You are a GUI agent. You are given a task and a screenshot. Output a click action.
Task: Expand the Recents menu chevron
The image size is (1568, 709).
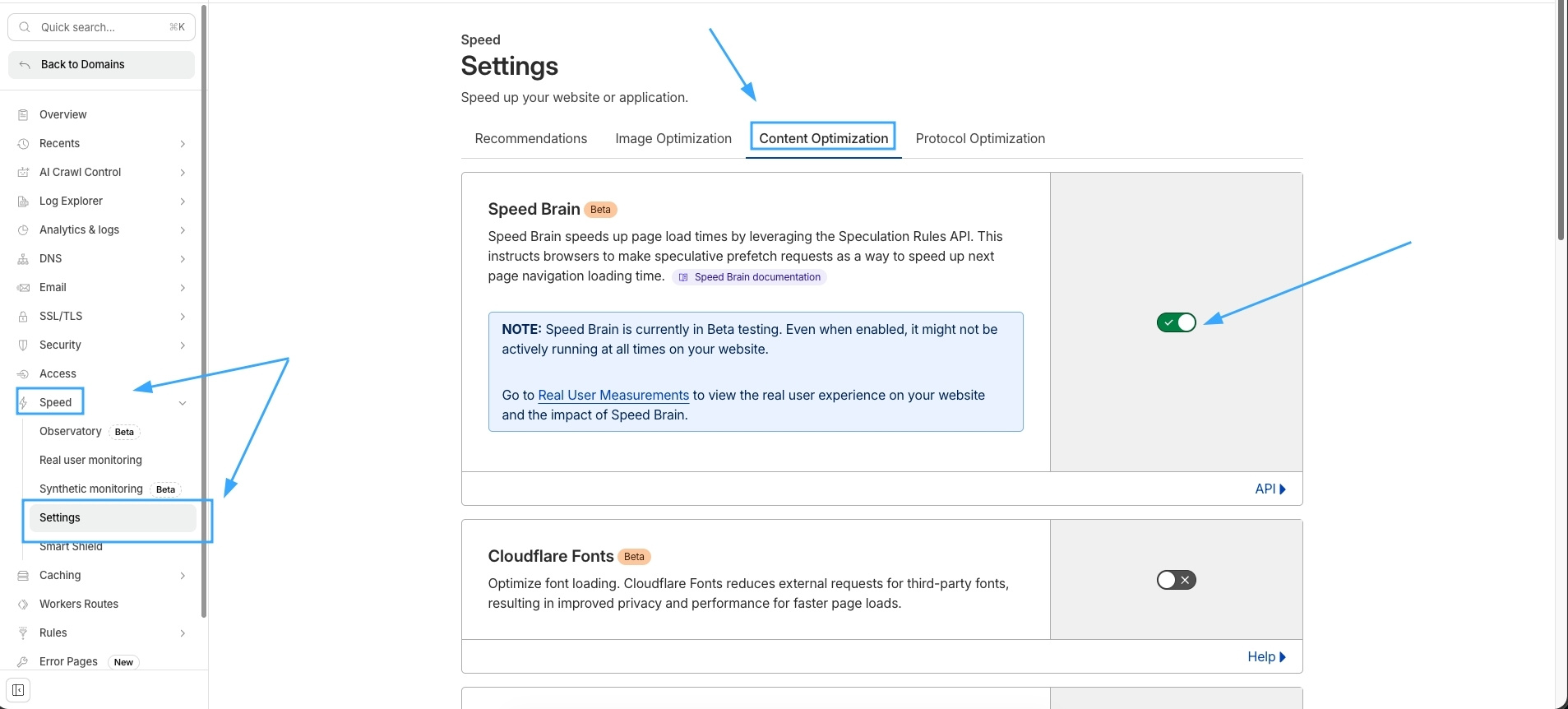[x=183, y=144]
